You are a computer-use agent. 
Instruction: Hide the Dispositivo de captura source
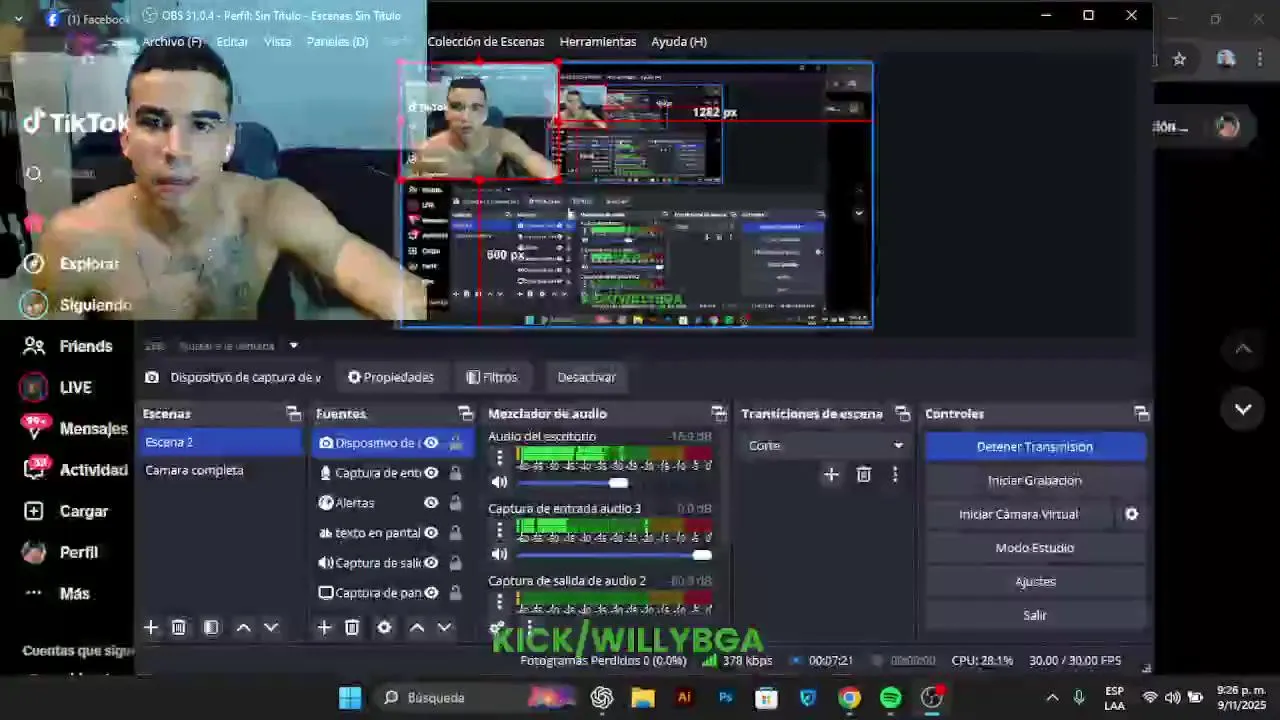coord(431,443)
